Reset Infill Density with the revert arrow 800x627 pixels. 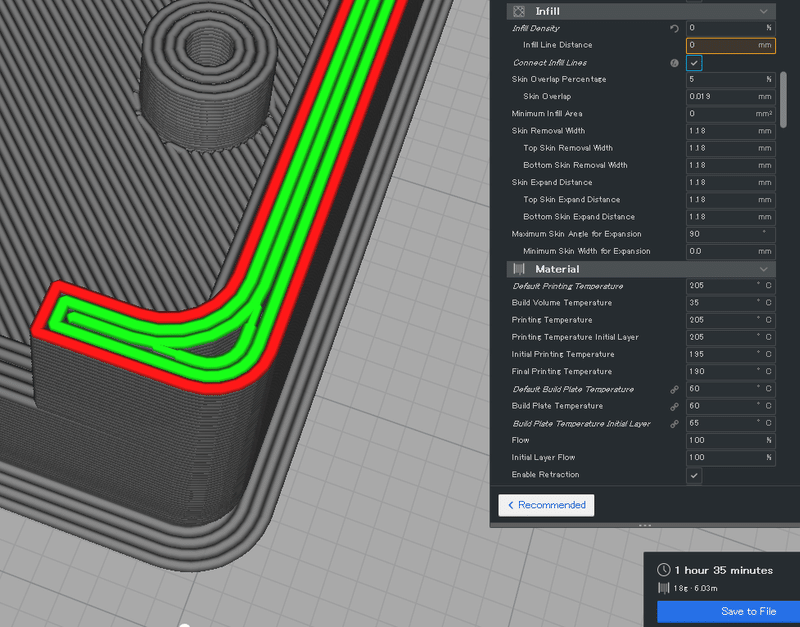click(674, 29)
